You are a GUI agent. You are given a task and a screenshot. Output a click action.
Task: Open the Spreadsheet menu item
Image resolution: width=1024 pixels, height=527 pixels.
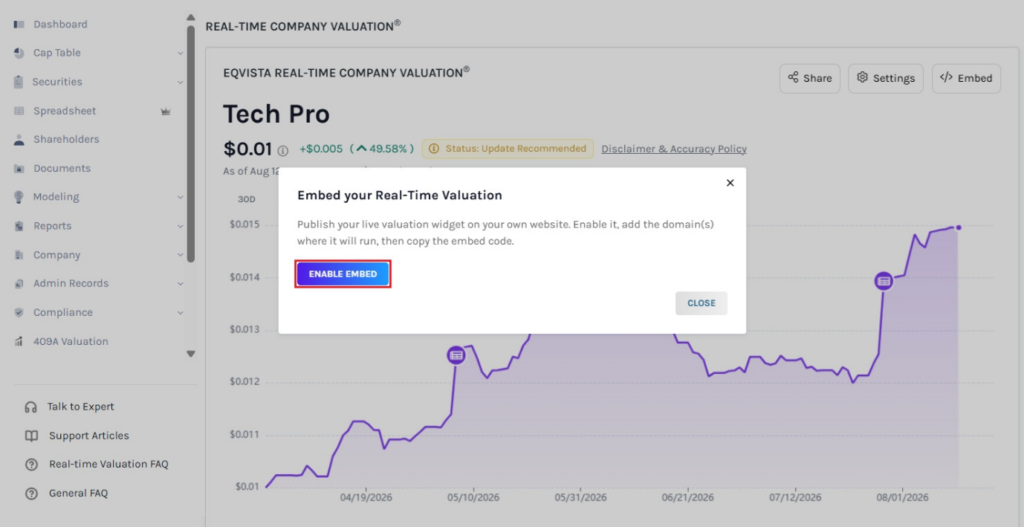pyautogui.click(x=65, y=111)
